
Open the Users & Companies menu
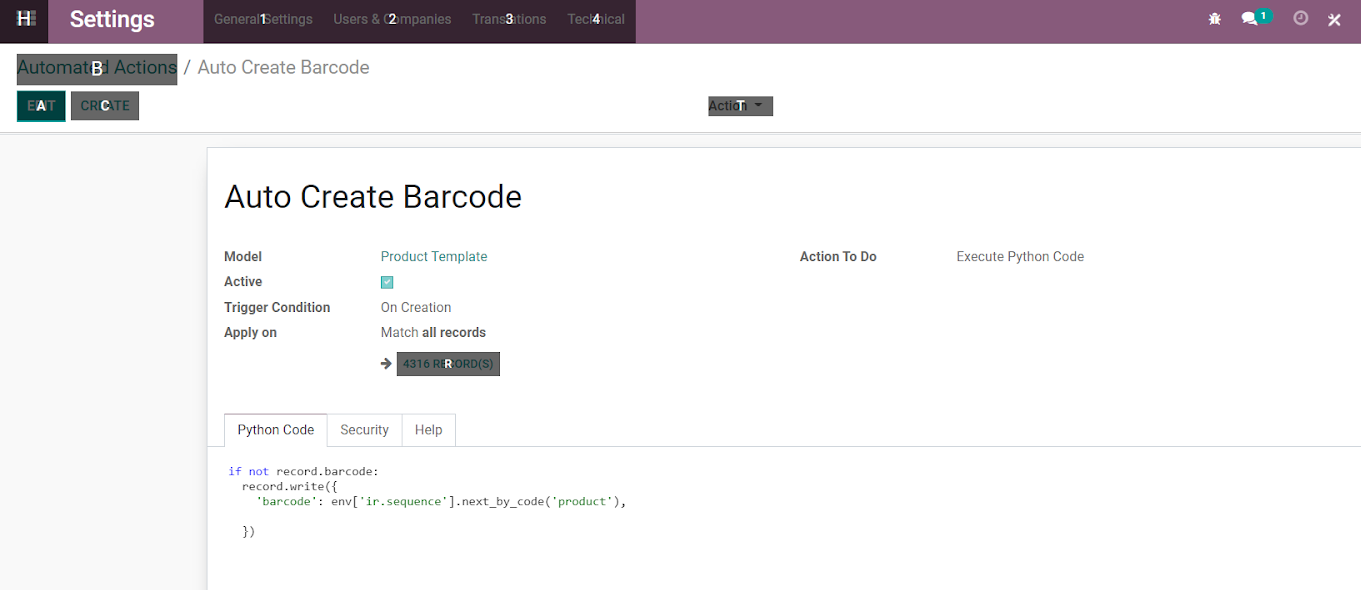(x=392, y=19)
